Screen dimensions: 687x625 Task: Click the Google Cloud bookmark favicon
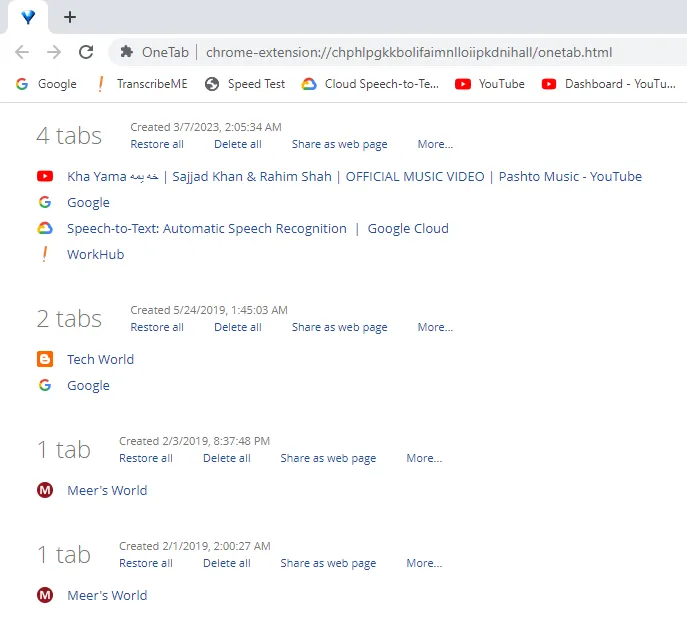pyautogui.click(x=309, y=84)
